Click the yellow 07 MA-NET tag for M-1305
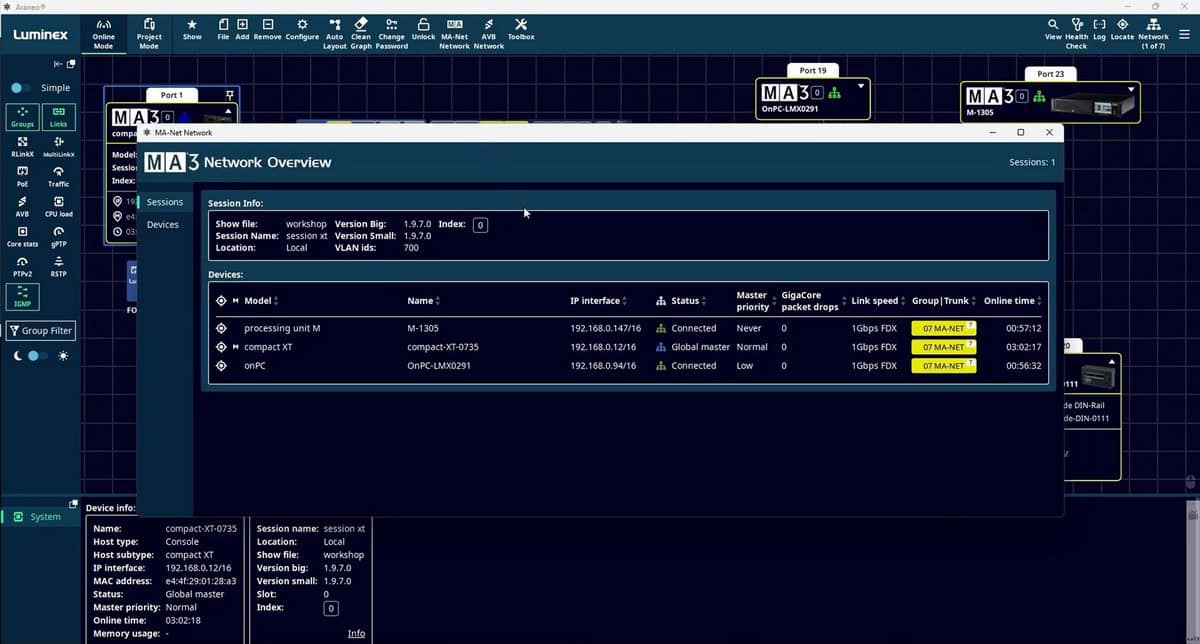Image resolution: width=1200 pixels, height=644 pixels. pos(943,328)
